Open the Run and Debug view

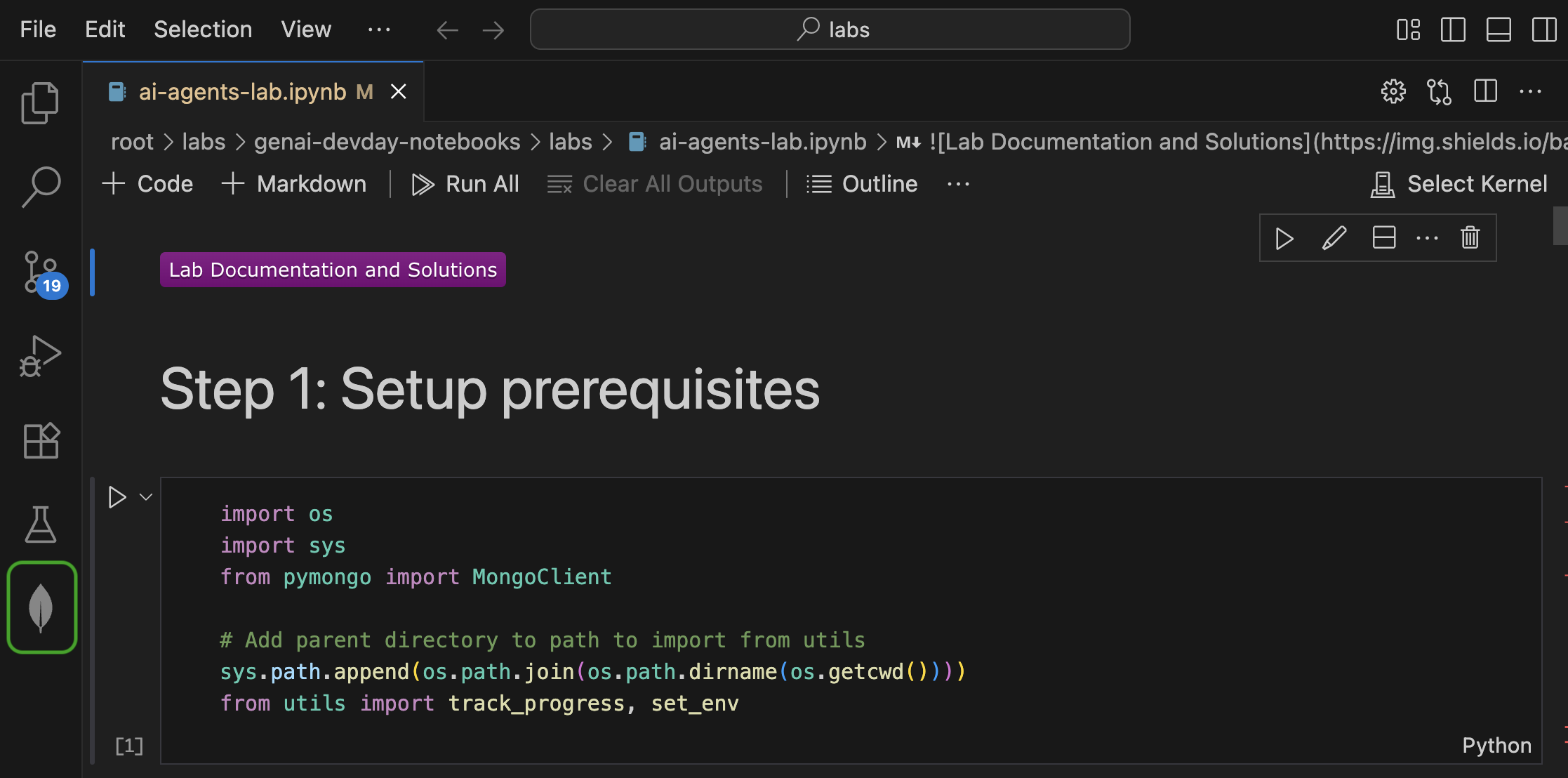[40, 356]
